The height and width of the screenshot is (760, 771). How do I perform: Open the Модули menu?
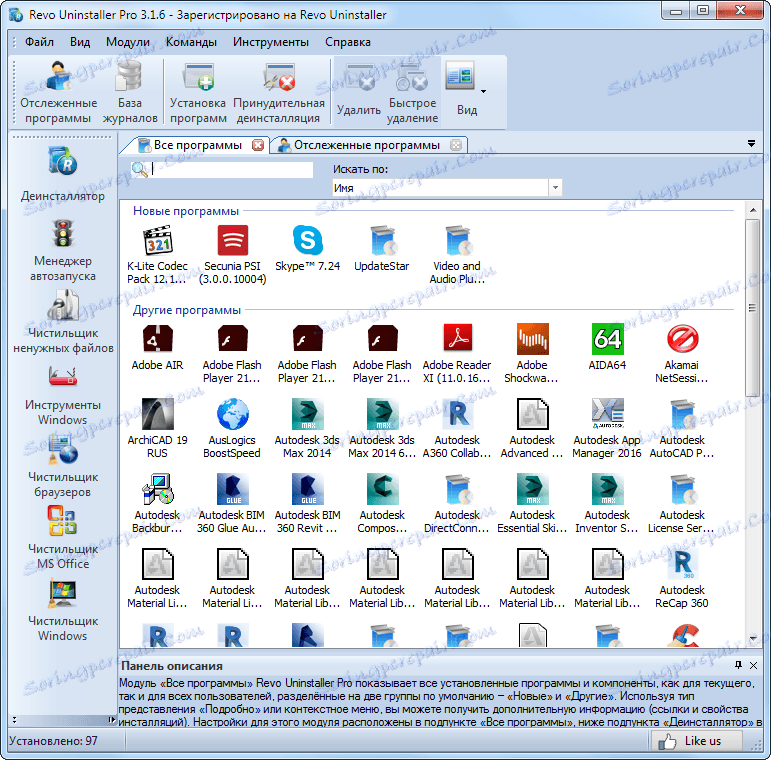pos(128,42)
